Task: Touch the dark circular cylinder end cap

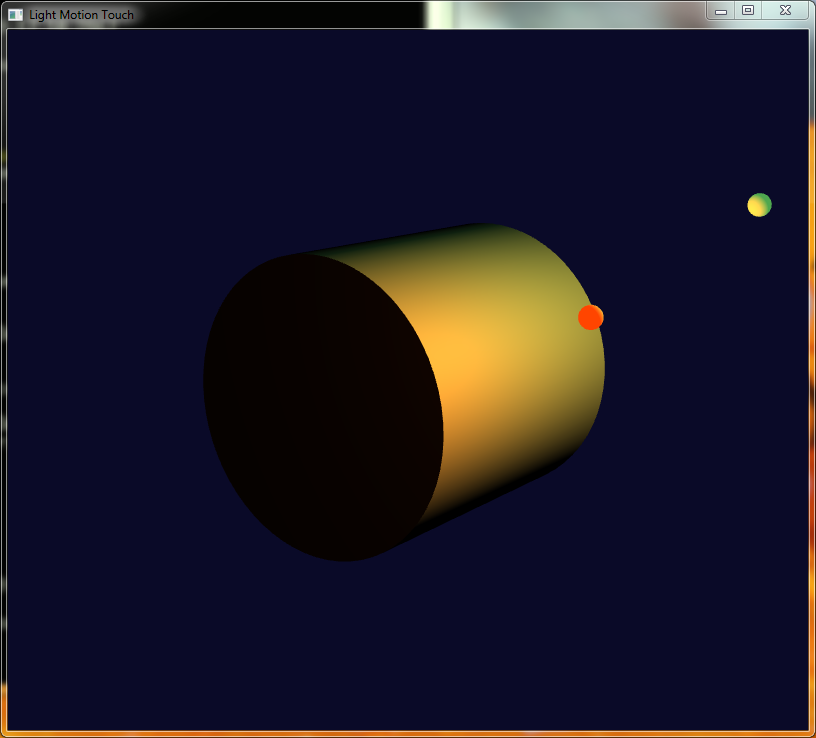Action: point(323,406)
